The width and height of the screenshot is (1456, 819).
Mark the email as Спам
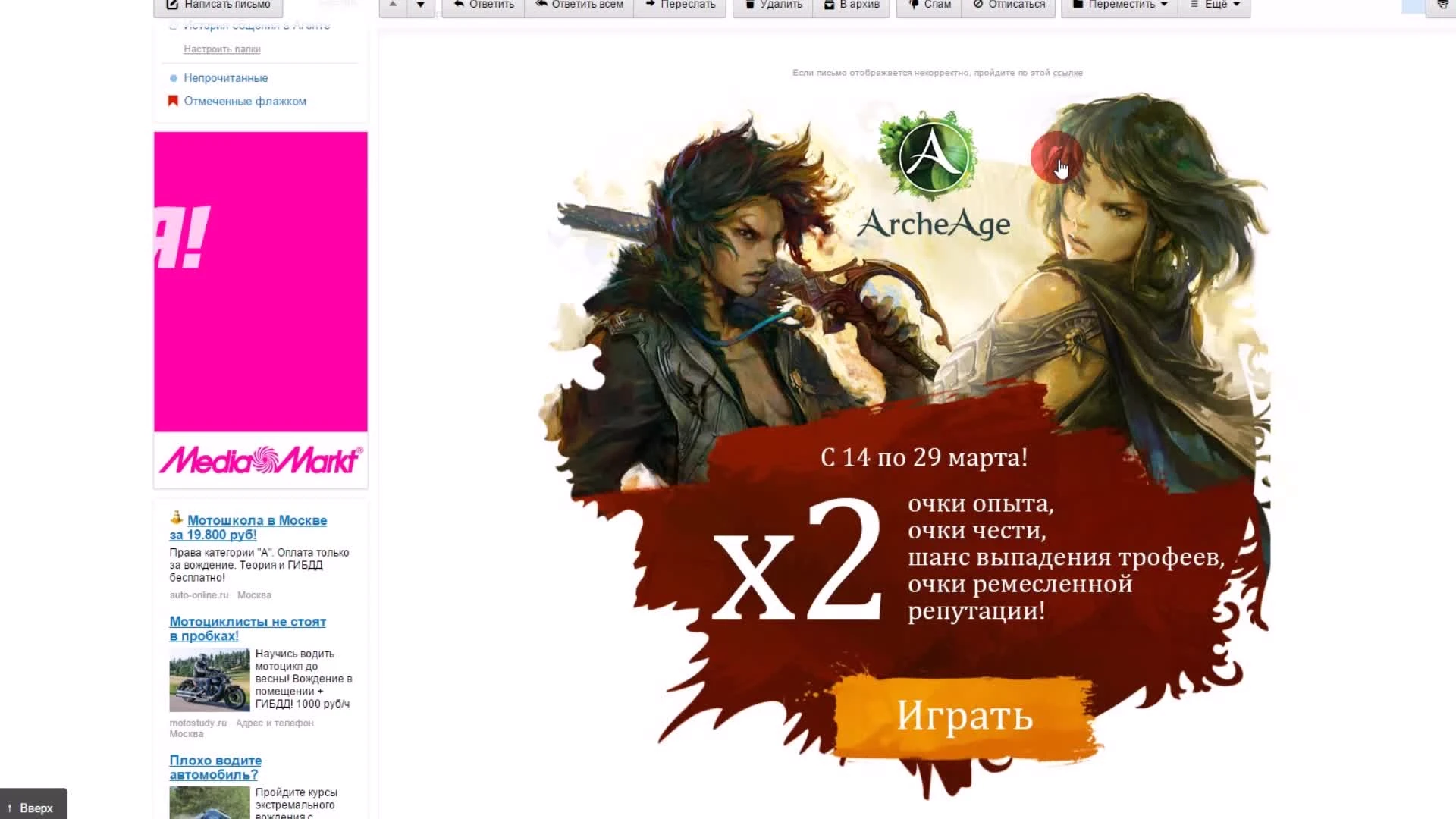[913, 5]
